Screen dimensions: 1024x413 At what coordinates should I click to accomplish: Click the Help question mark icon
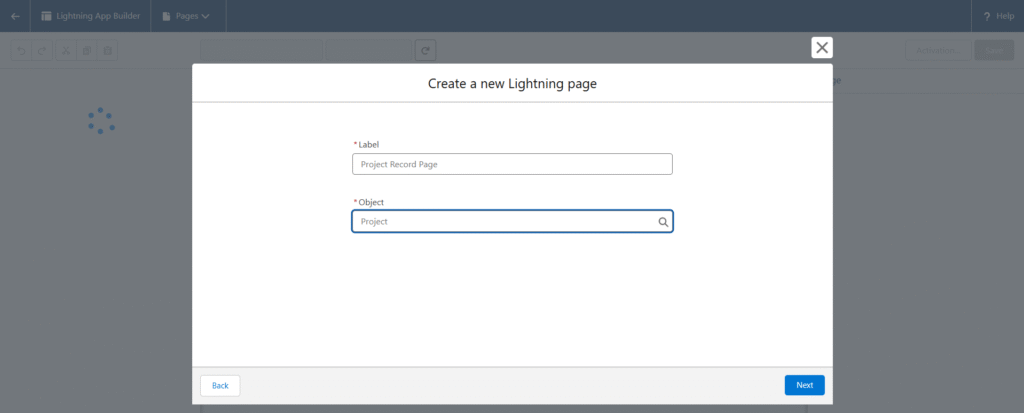[987, 16]
